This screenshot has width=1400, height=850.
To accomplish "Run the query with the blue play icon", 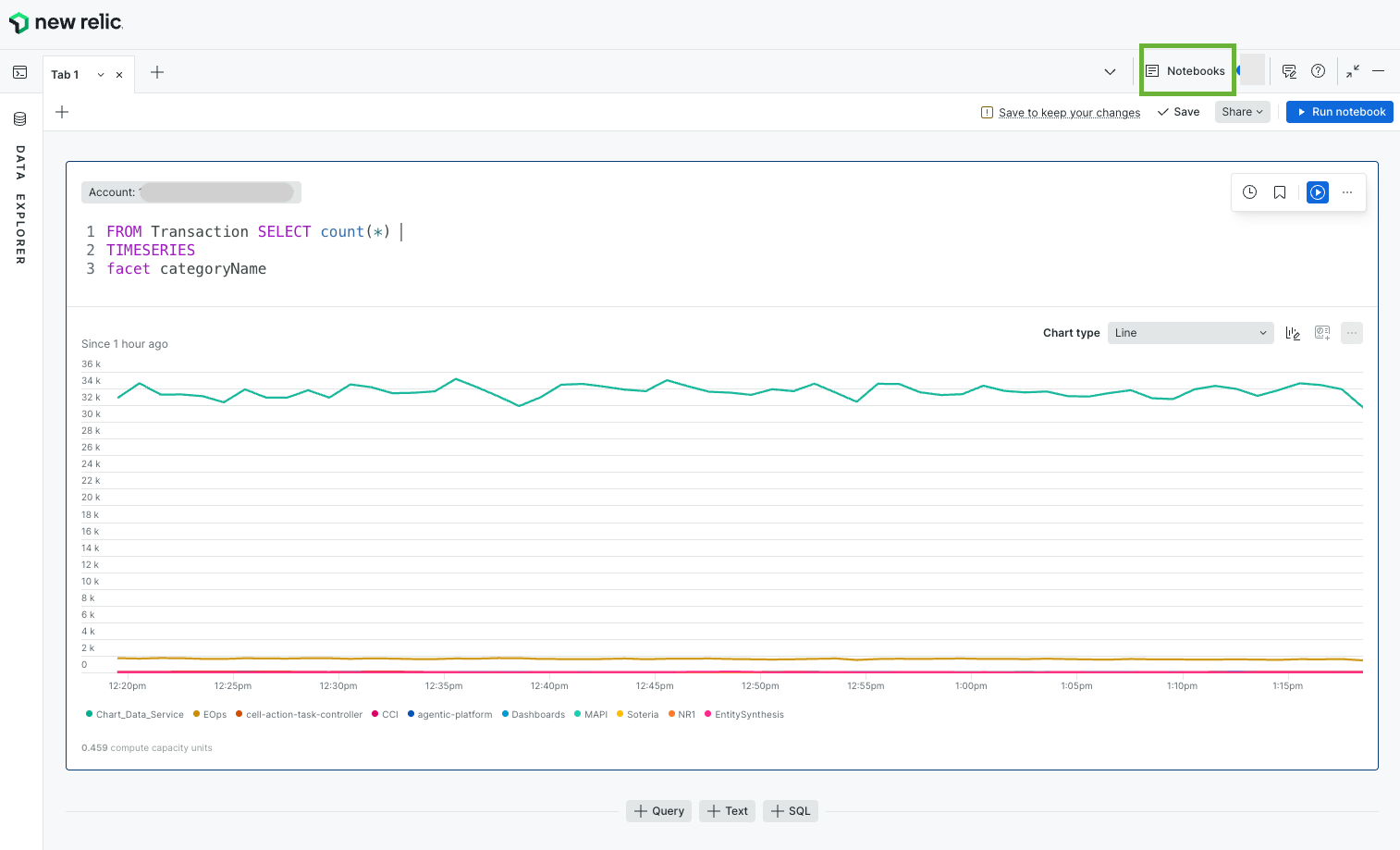I will (1317, 191).
